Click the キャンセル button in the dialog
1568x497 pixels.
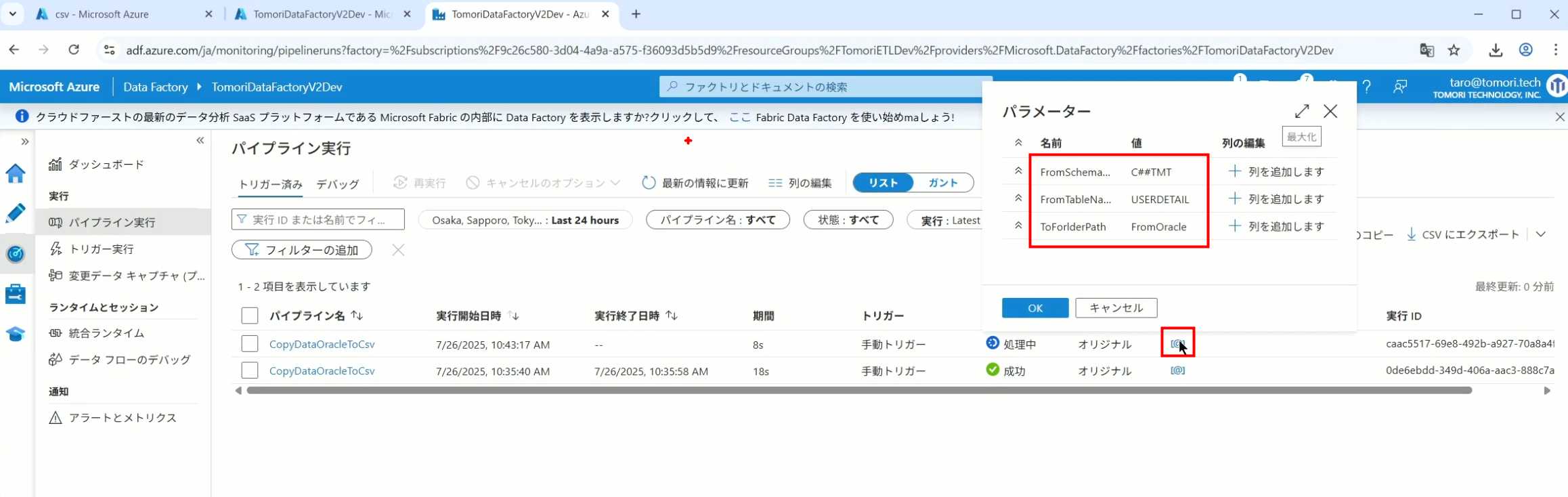click(1116, 307)
